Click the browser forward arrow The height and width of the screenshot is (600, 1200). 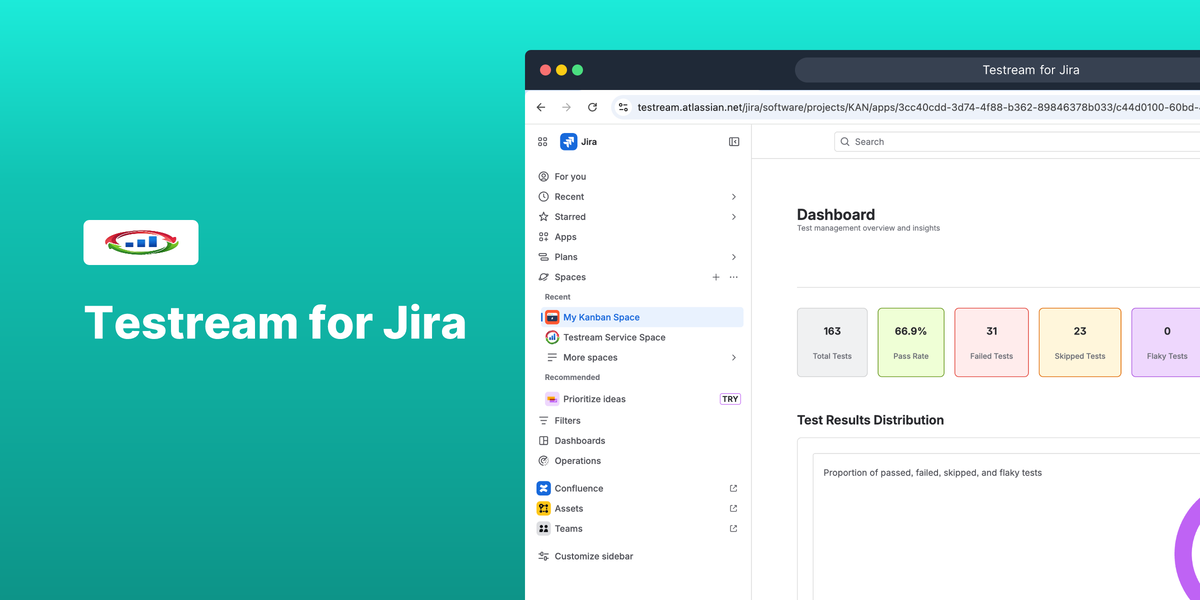click(x=567, y=107)
